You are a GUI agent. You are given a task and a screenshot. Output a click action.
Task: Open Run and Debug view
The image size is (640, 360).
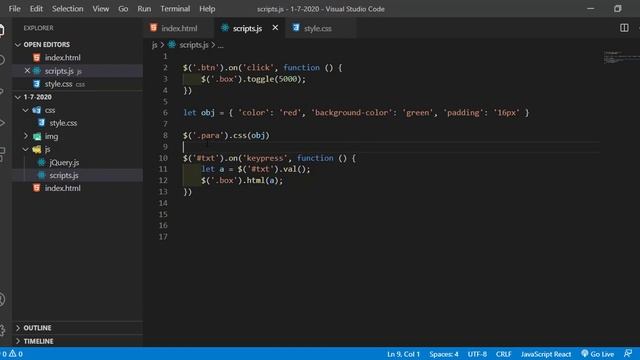[2, 122]
